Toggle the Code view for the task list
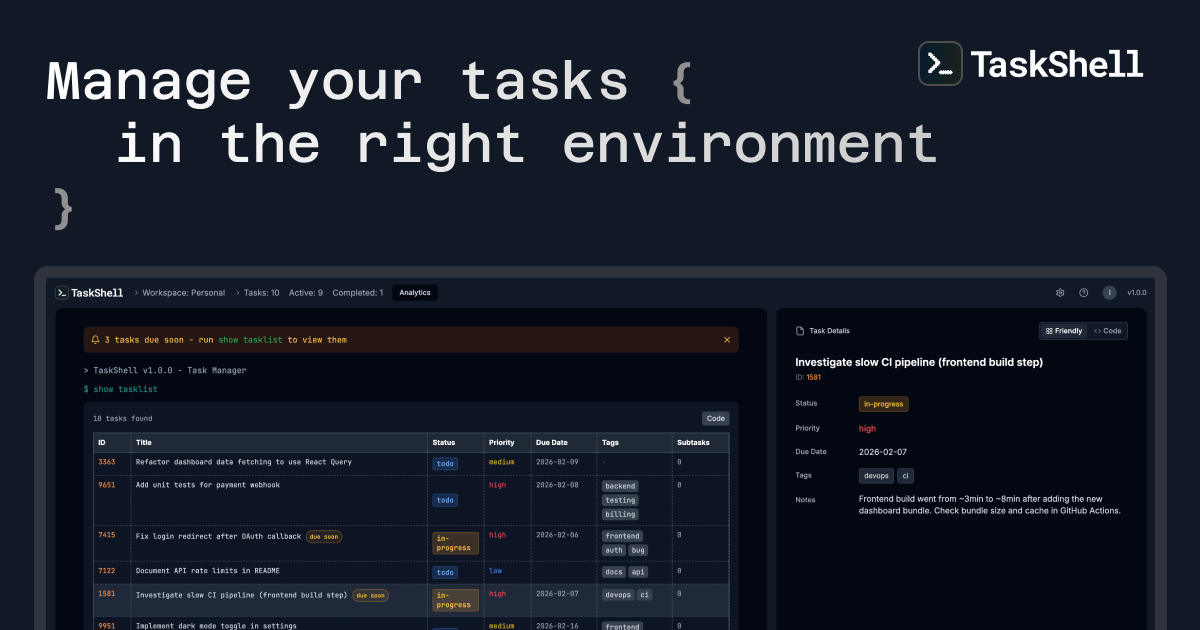 [715, 418]
